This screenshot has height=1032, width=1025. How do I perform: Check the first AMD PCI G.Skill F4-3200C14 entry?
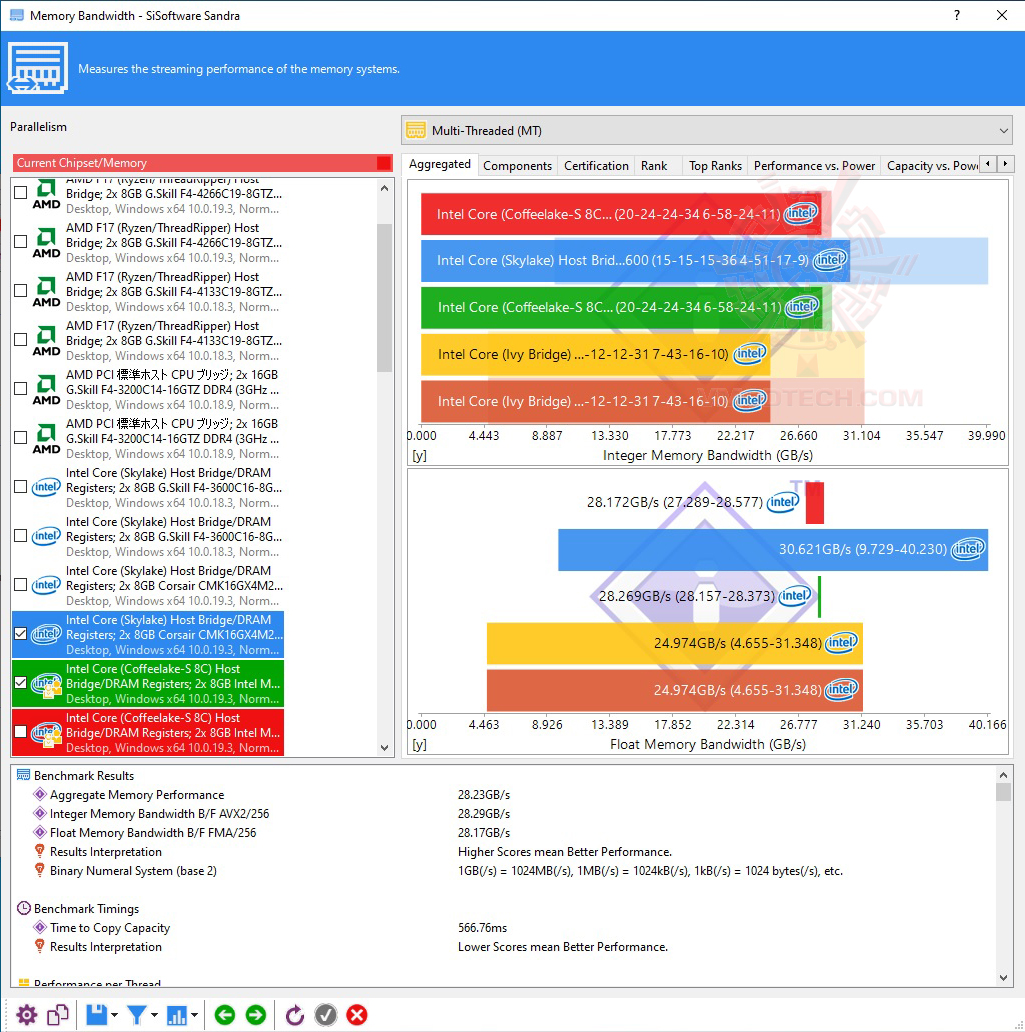(x=20, y=388)
